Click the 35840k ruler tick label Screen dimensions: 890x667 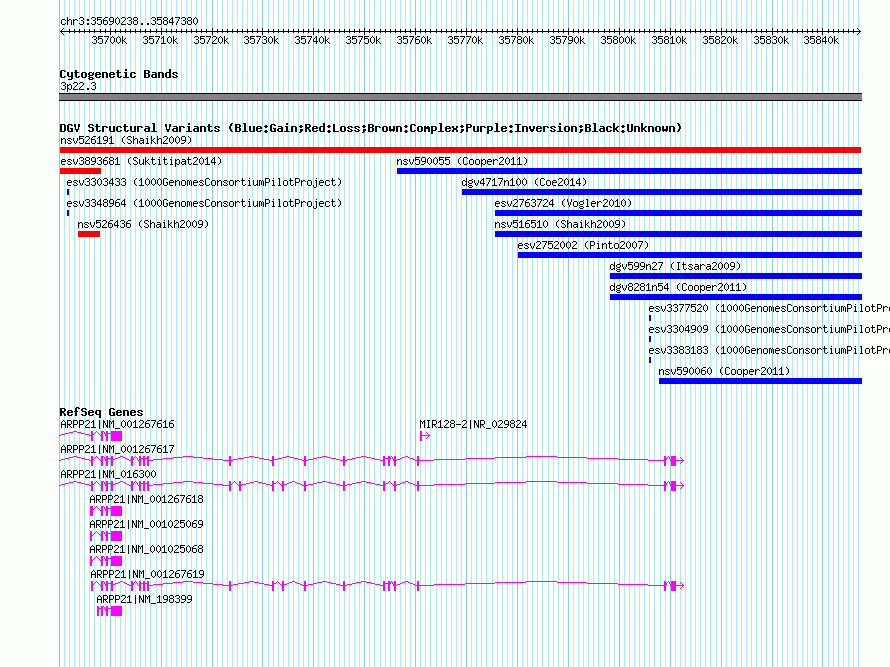pos(821,40)
